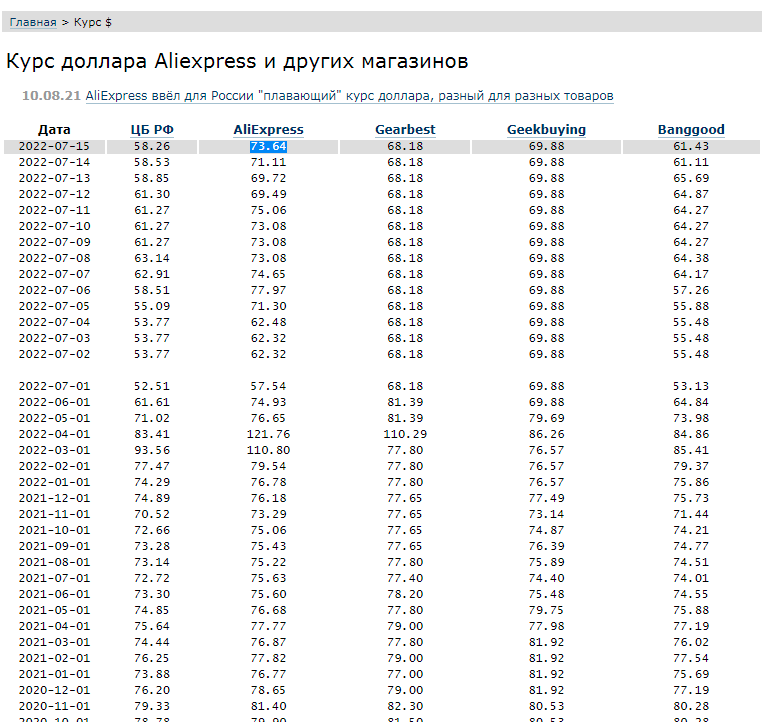Viewport: 763px width, 722px height.
Task: Open the Главная breadcrumb link
Action: [33, 22]
